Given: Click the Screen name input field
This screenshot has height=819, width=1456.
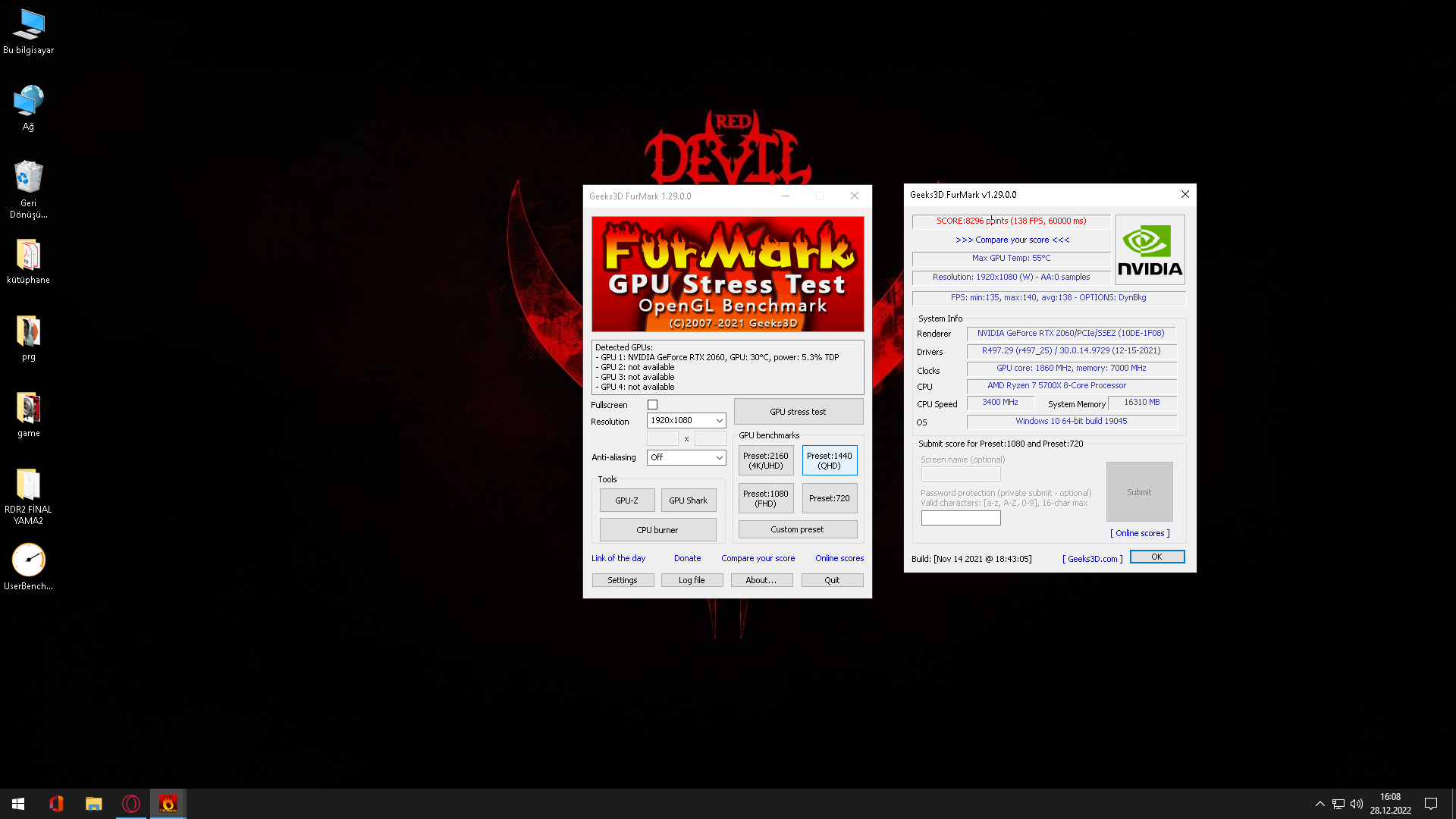Looking at the screenshot, I should click(960, 474).
